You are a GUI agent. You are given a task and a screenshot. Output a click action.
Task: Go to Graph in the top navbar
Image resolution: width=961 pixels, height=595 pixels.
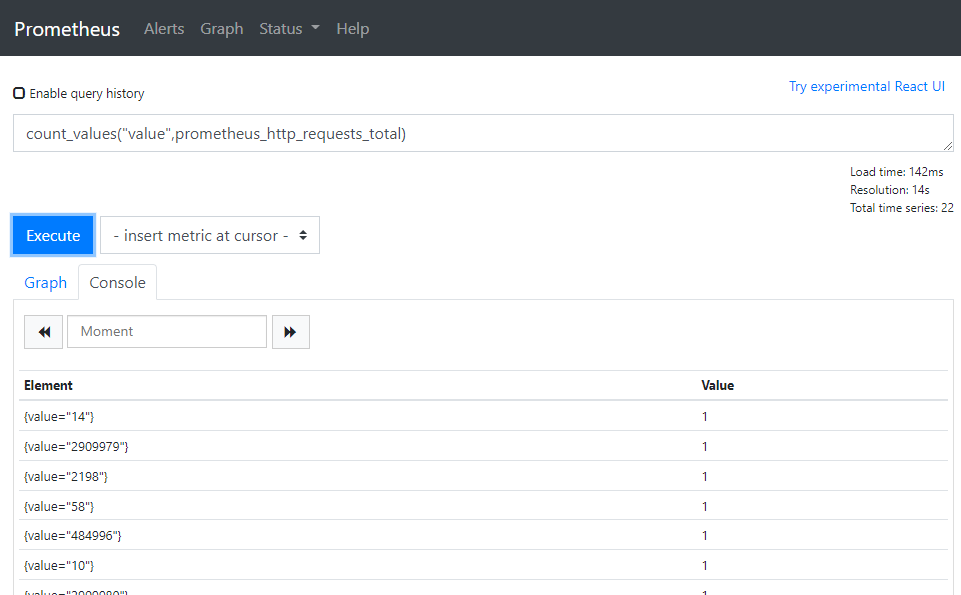point(221,29)
